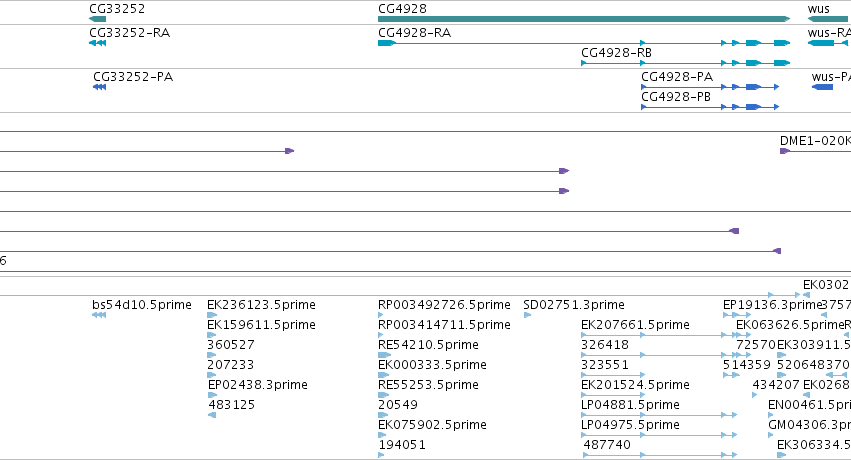
Task: Select the wus gene arrow
Action: [828, 19]
